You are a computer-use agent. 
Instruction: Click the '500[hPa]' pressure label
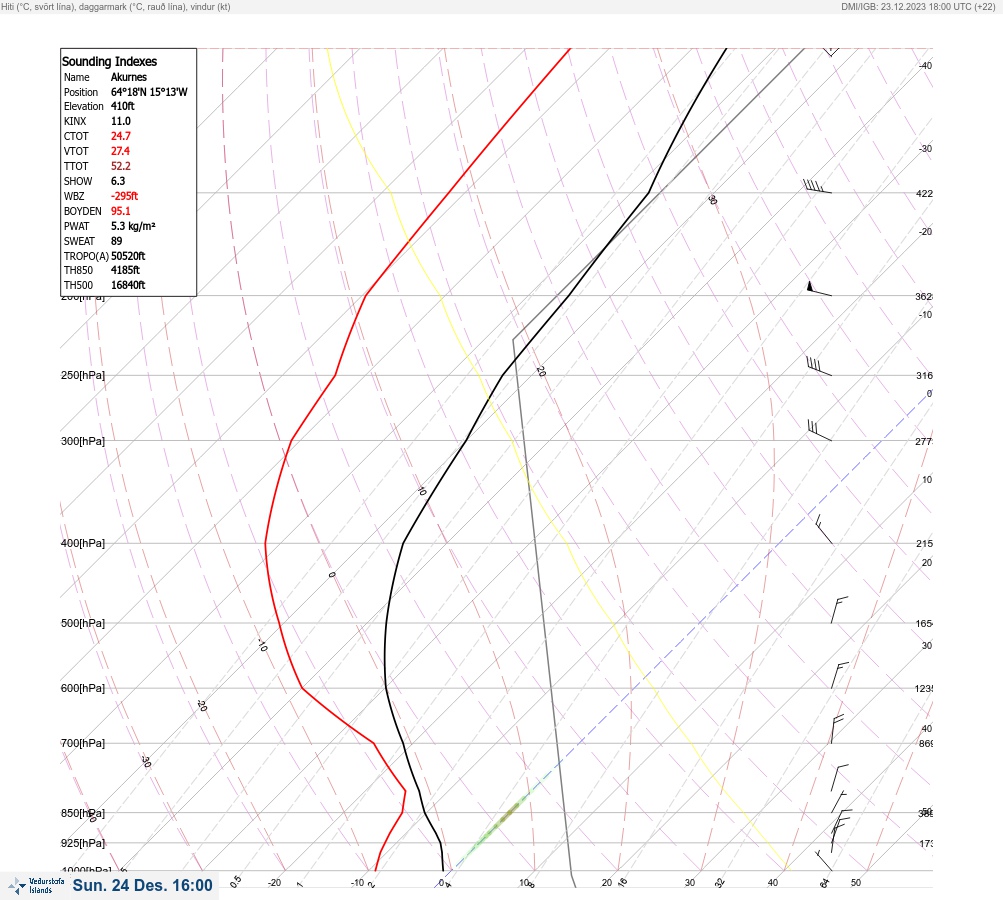[83, 623]
